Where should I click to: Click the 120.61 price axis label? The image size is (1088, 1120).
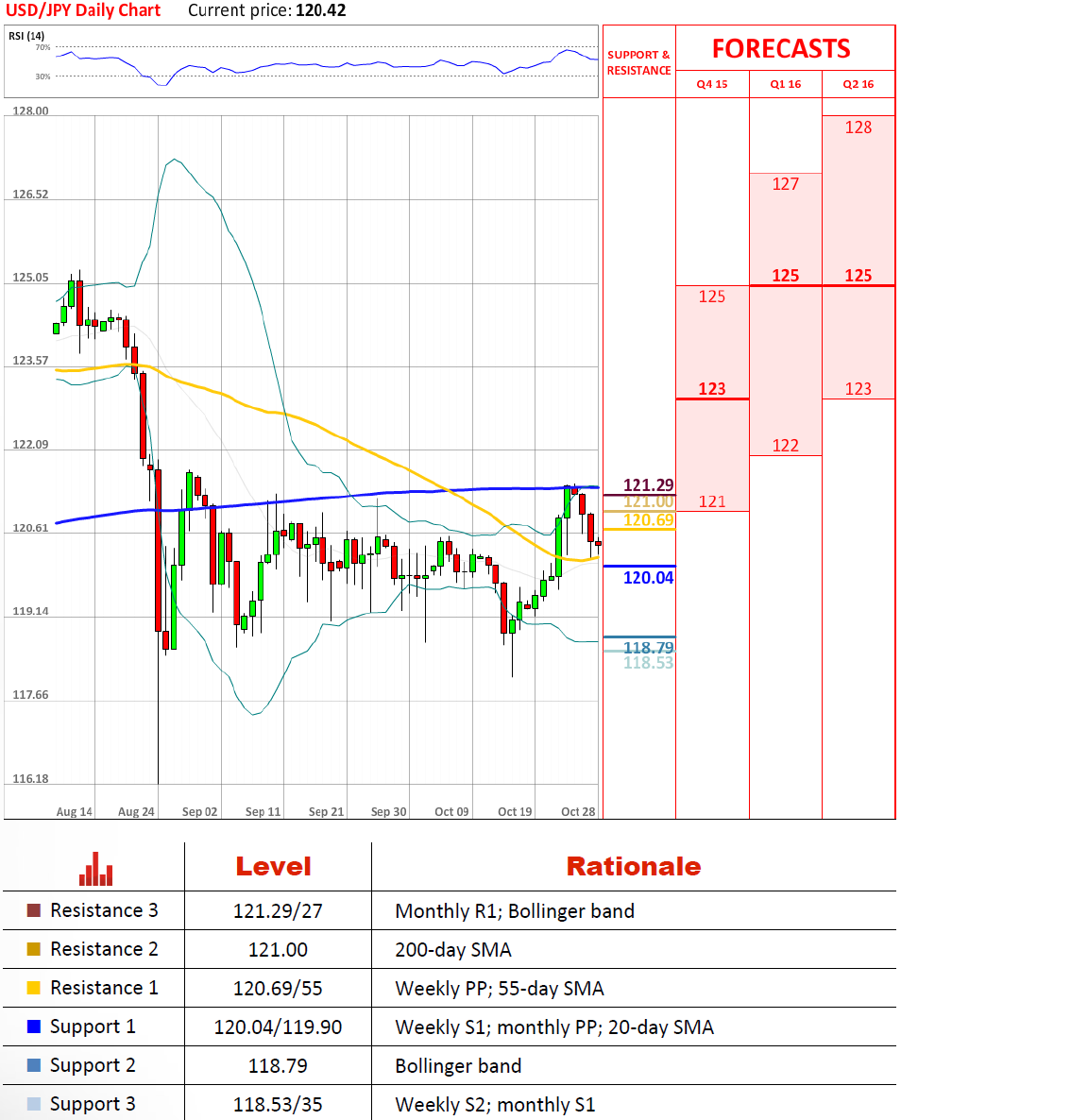point(31,528)
